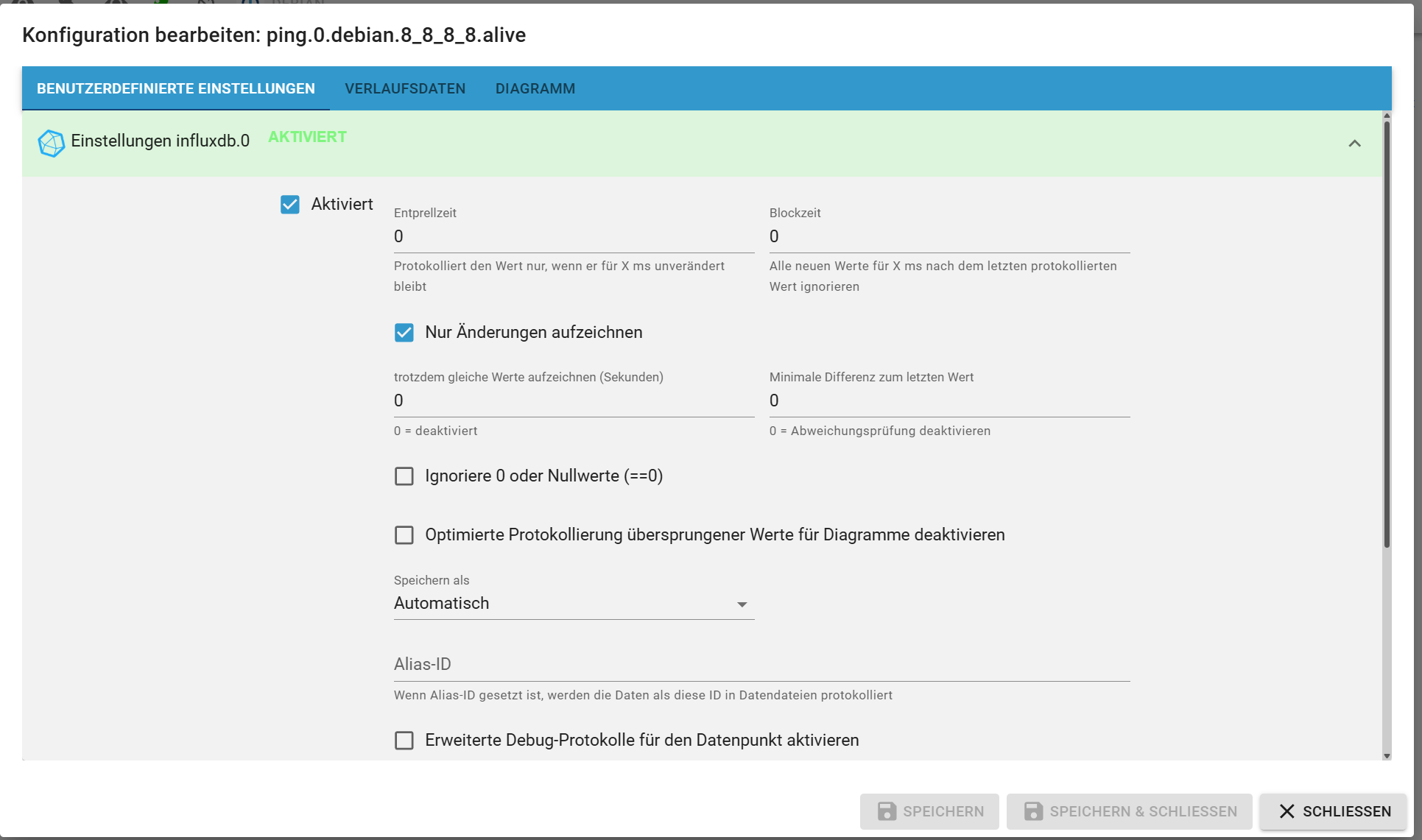The image size is (1422, 840).
Task: Click the floppy disk icon on Speichern
Action: tap(887, 811)
